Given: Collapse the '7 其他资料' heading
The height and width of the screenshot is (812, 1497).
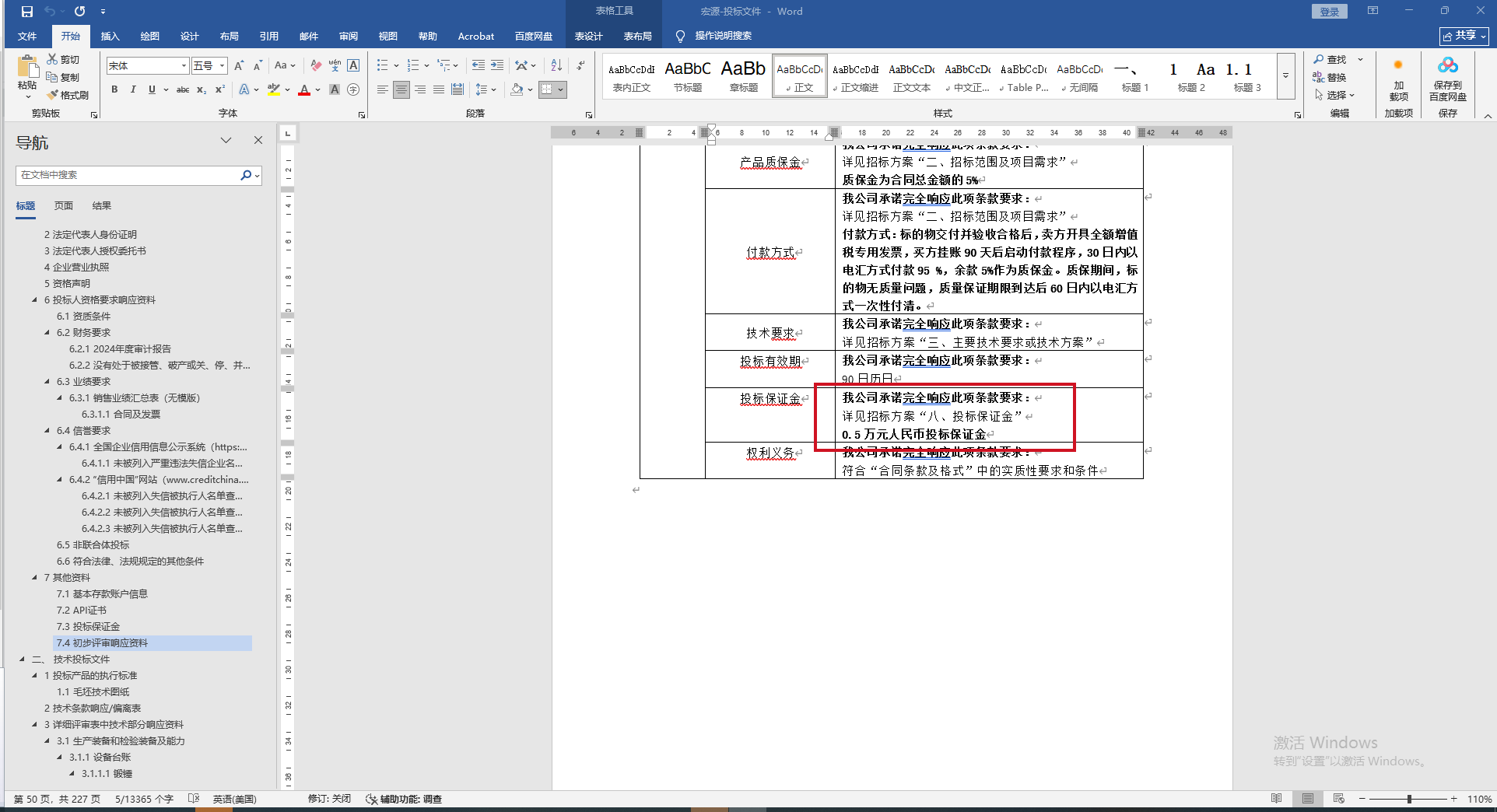Looking at the screenshot, I should point(34,577).
